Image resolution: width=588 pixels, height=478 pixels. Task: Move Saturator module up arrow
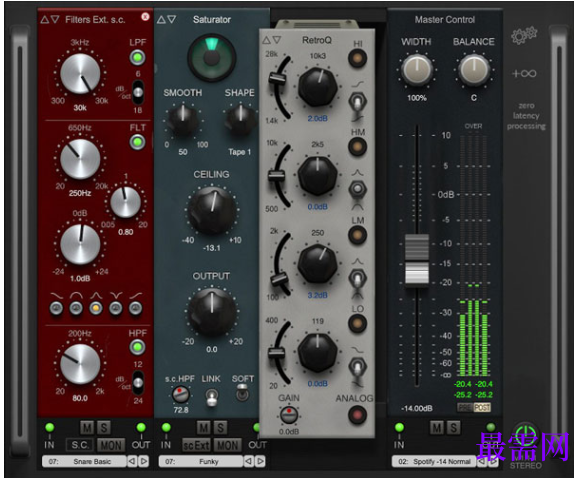(x=162, y=19)
